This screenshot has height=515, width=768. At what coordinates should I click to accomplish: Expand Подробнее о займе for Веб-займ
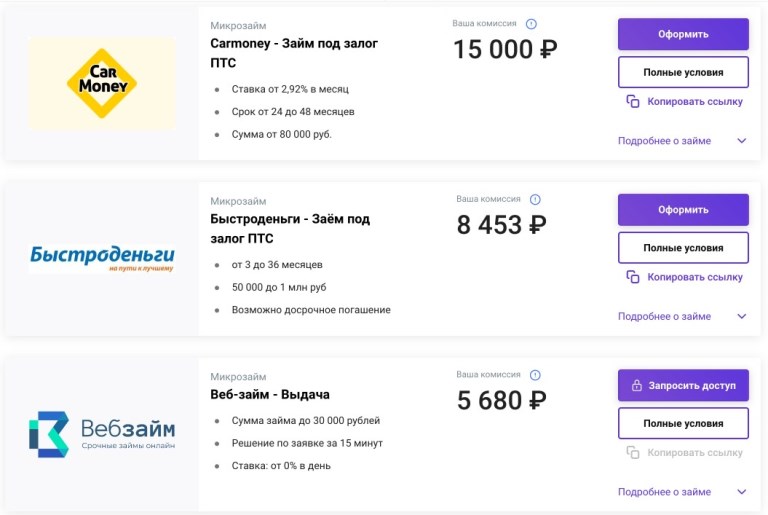coord(742,492)
